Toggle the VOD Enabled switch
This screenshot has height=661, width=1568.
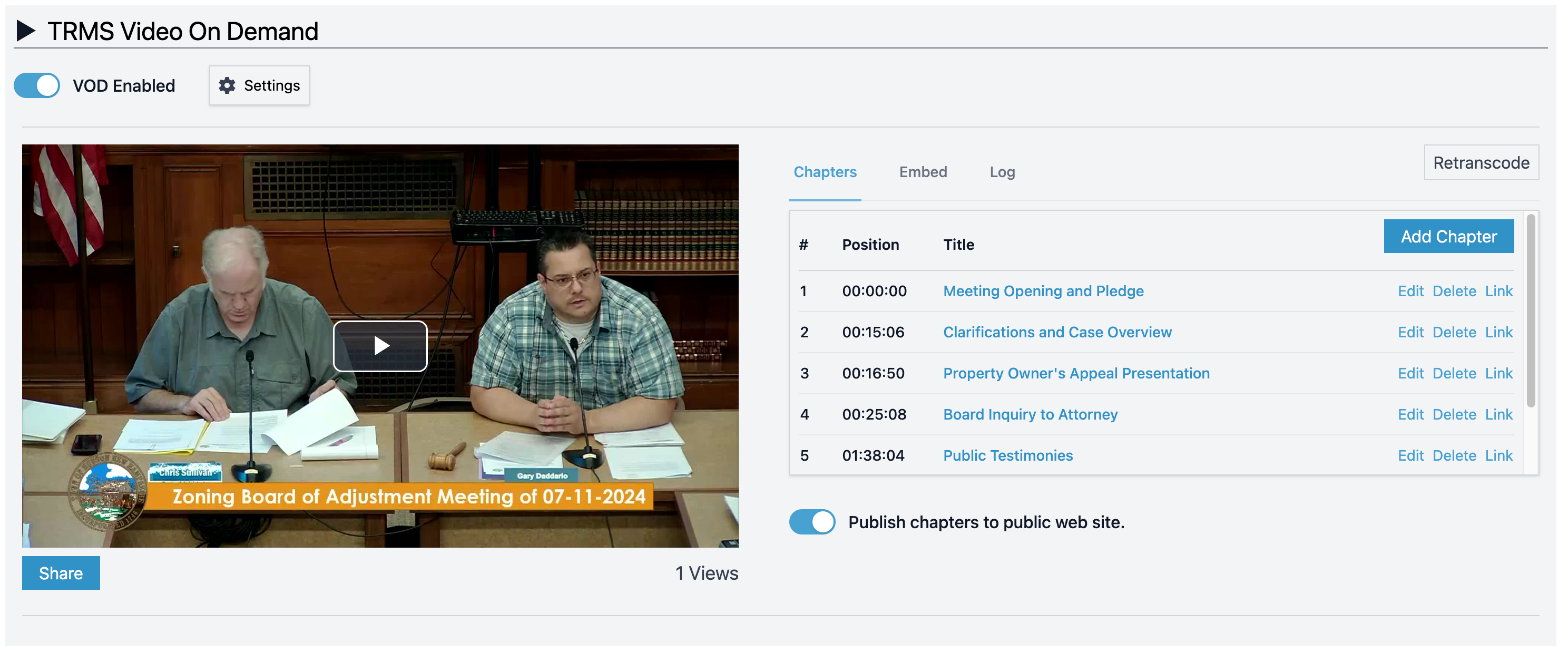click(37, 85)
